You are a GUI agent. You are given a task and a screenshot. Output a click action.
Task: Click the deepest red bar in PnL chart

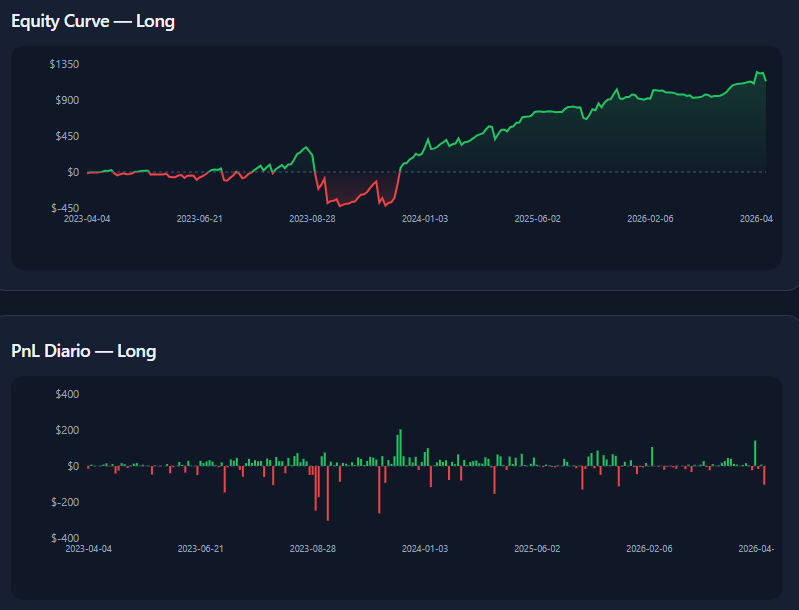point(328,493)
